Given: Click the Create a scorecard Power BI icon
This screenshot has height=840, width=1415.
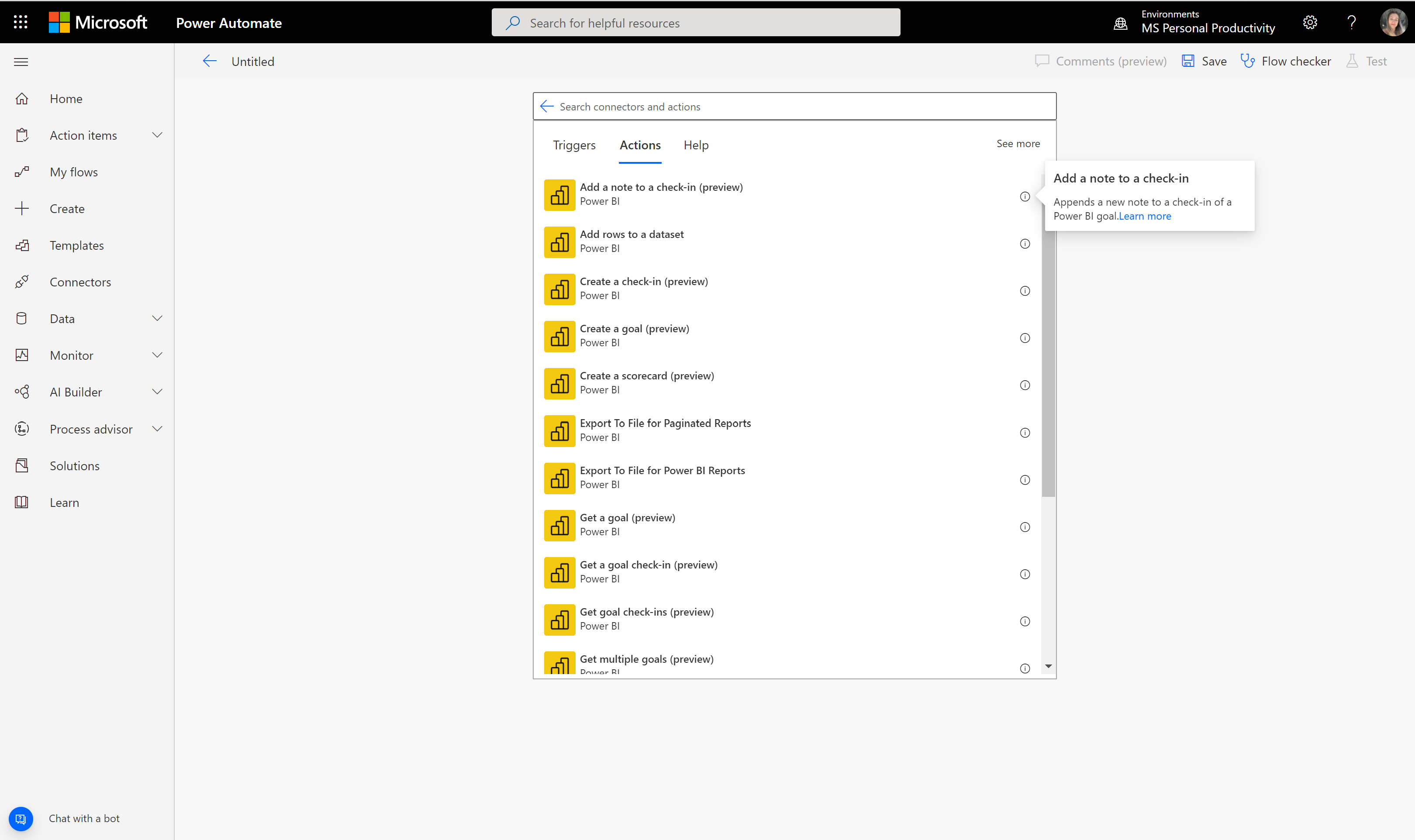Looking at the screenshot, I should (x=559, y=384).
